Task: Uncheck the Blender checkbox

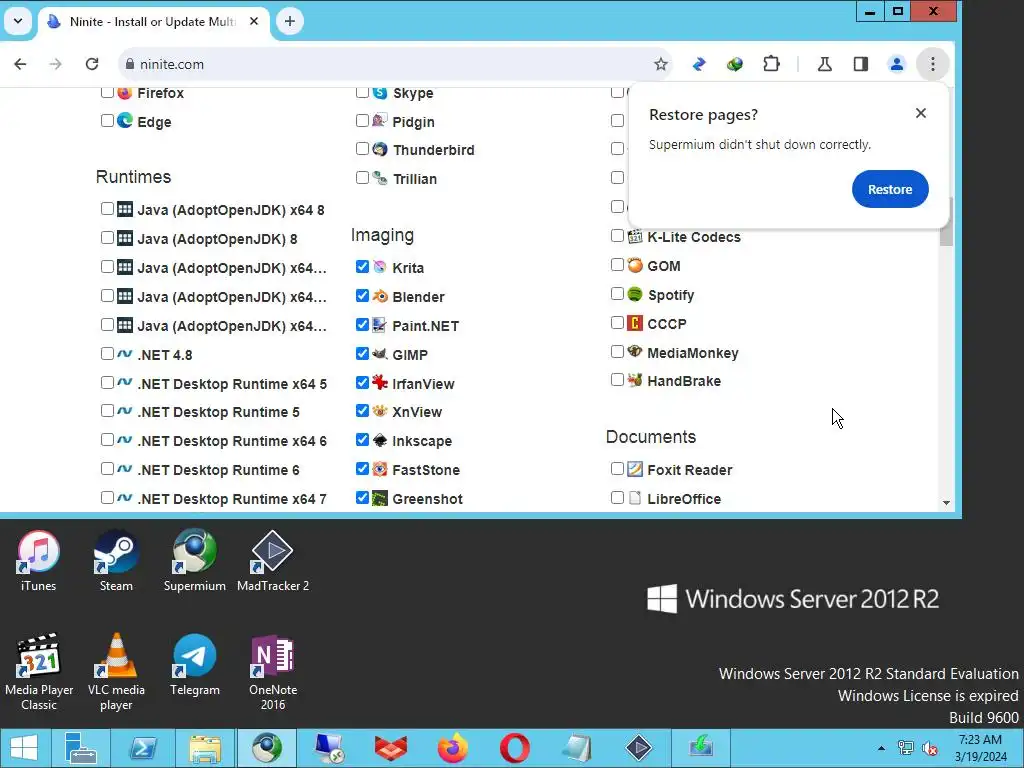Action: coord(362,296)
